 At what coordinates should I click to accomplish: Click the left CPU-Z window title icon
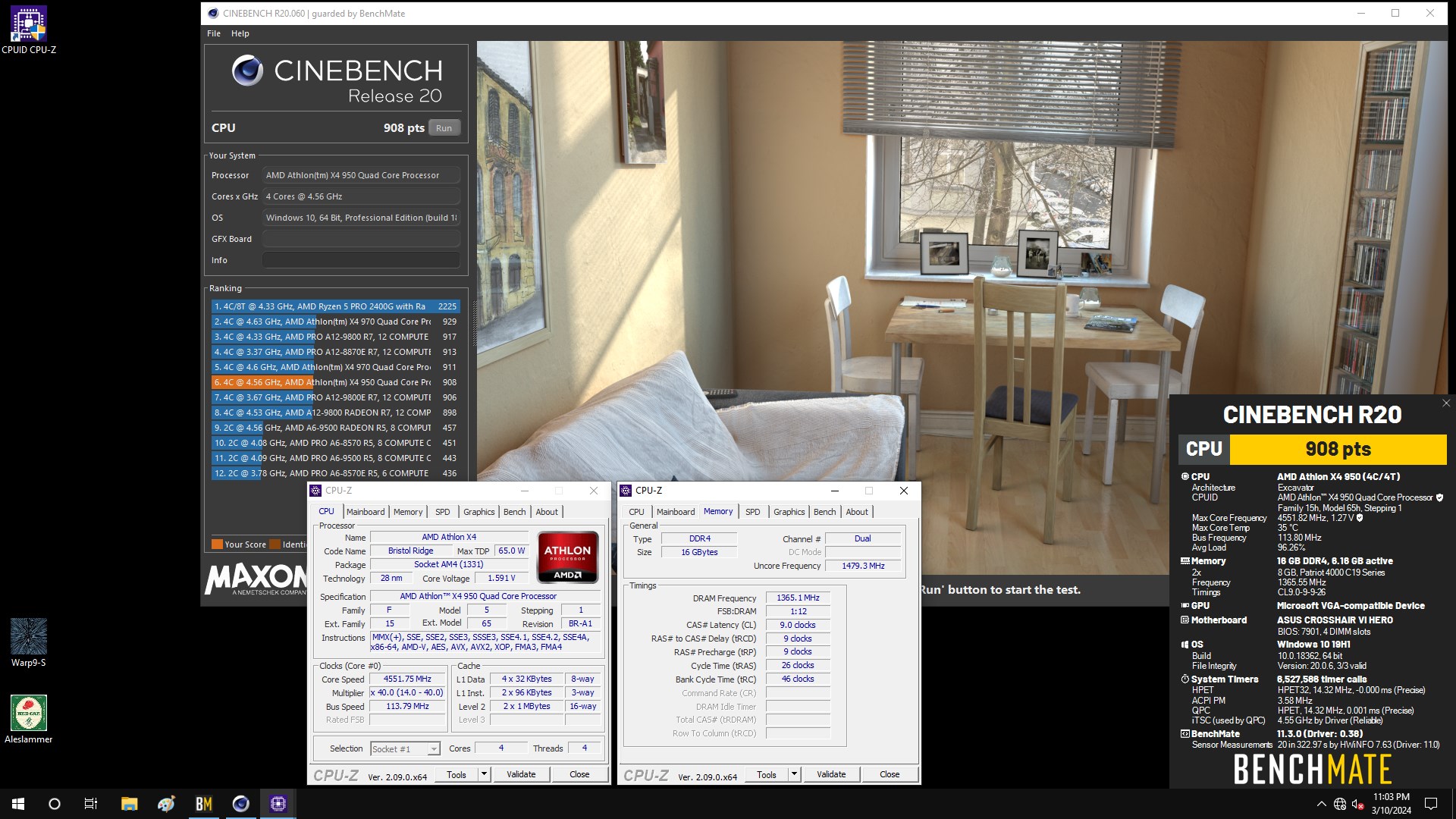pyautogui.click(x=316, y=491)
